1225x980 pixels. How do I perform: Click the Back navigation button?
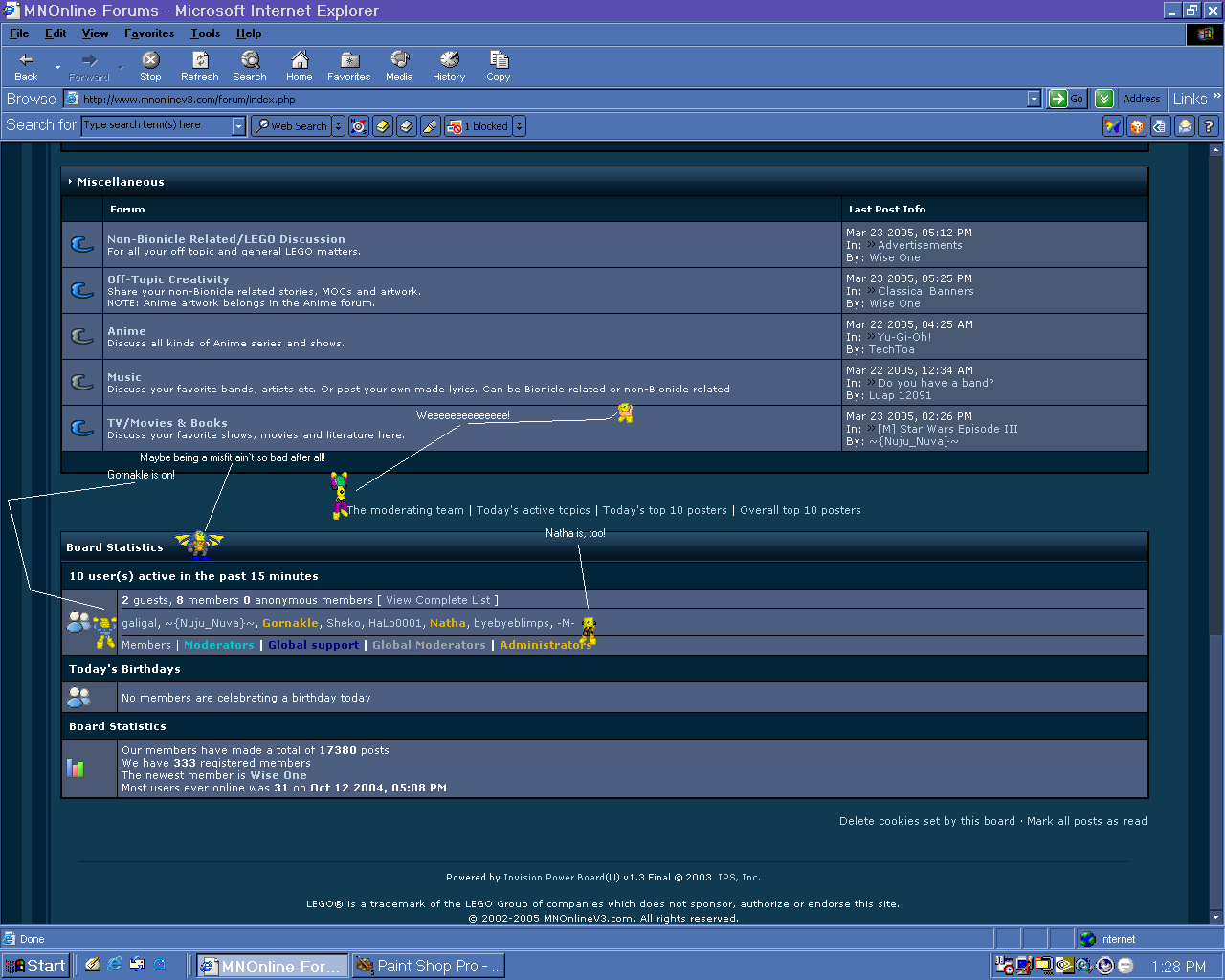tap(26, 66)
